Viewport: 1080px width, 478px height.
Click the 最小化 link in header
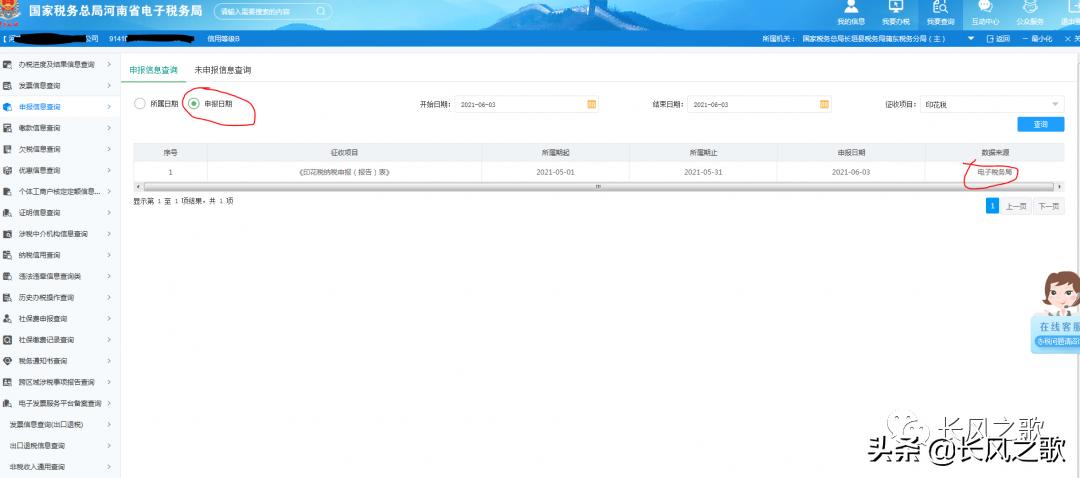1037,39
